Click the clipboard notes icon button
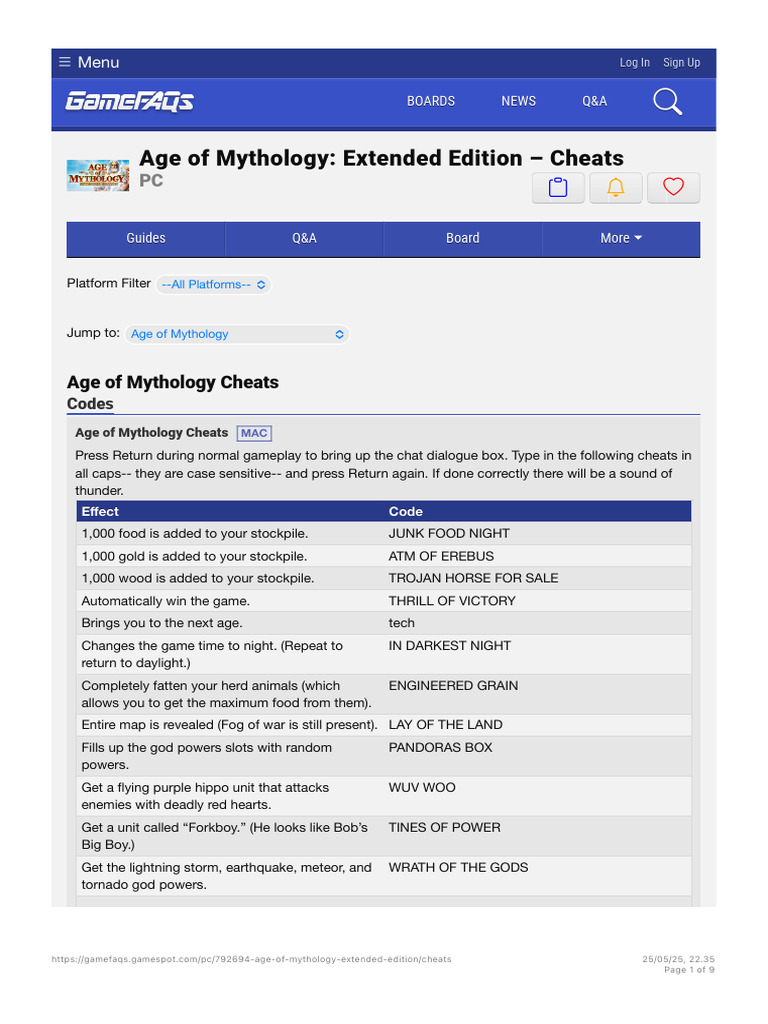 [x=559, y=187]
